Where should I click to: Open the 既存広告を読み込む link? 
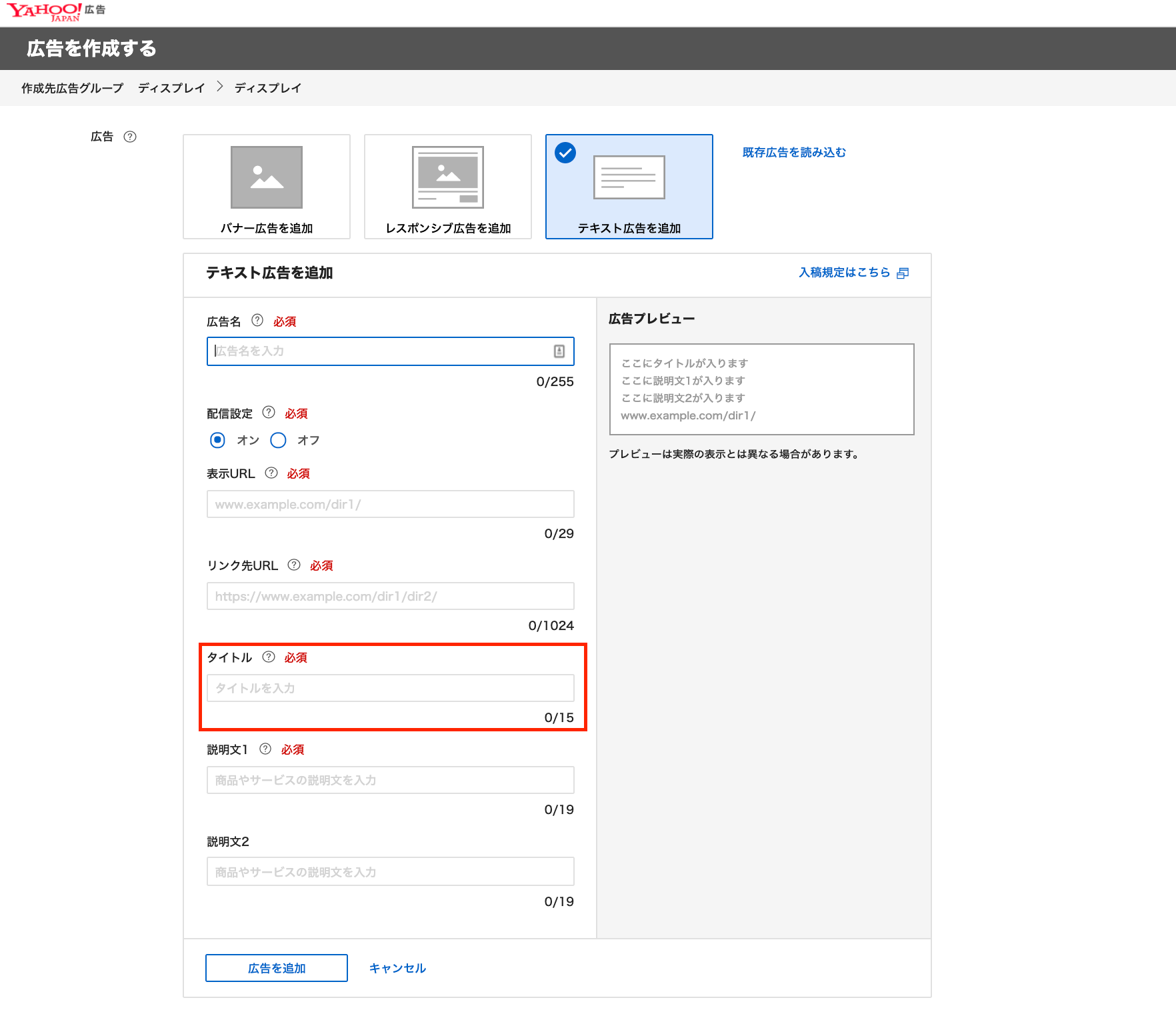(x=794, y=153)
